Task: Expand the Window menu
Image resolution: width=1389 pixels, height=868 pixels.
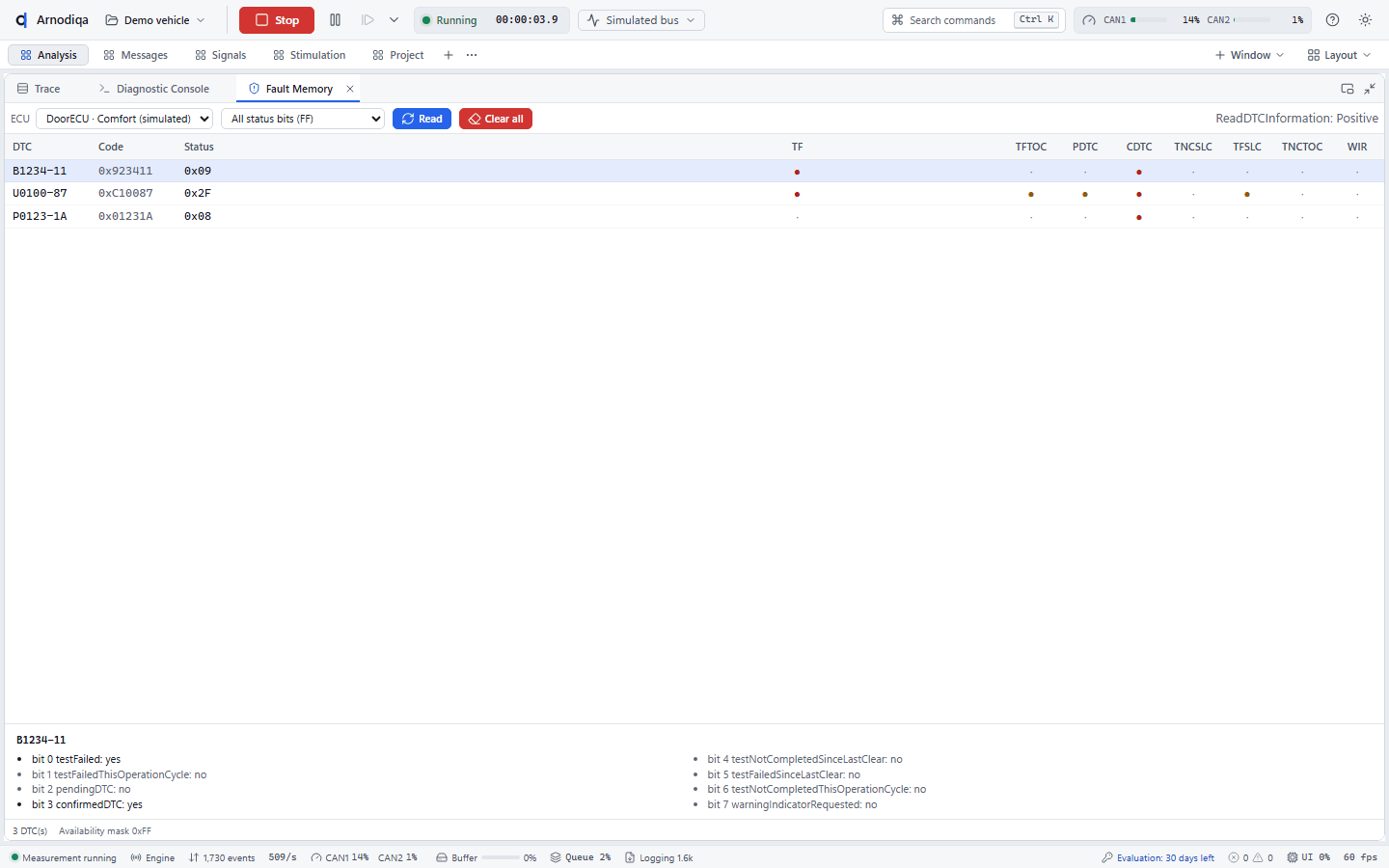Action: click(1249, 55)
